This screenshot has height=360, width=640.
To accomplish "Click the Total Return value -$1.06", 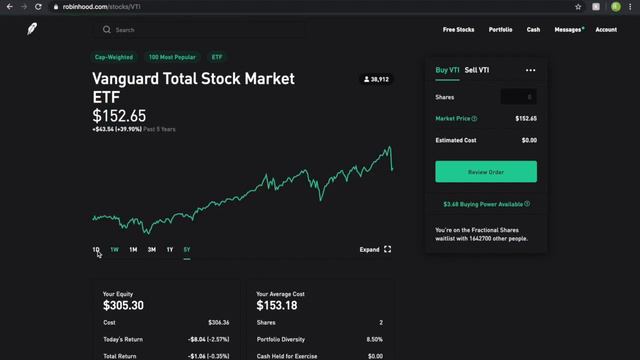I will (209, 356).
